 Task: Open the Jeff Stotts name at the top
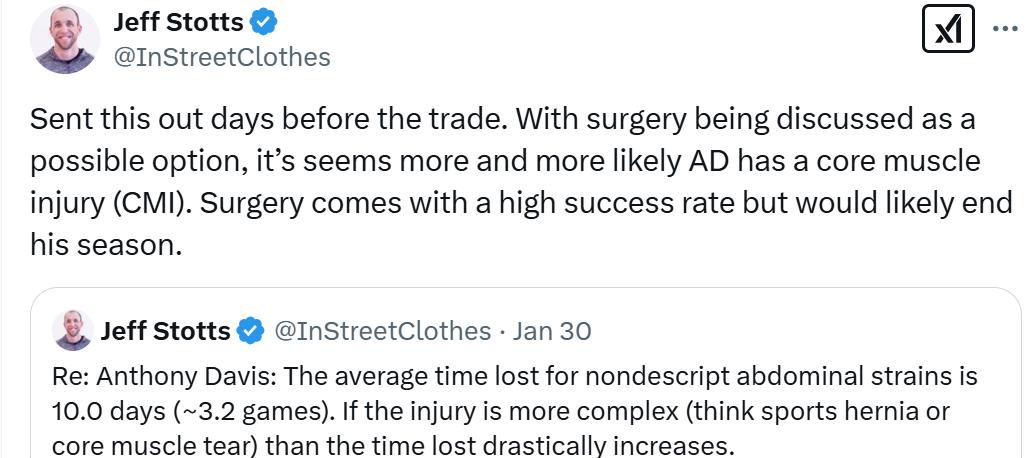coord(179,21)
